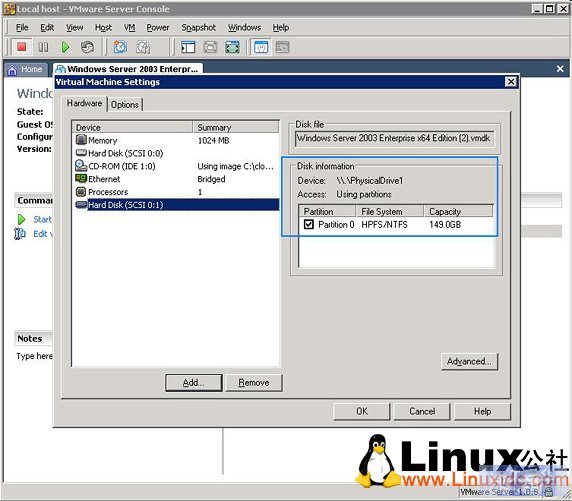The image size is (572, 501).
Task: Close the Virtual Machine Settings dialog
Action: pyautogui.click(x=511, y=82)
